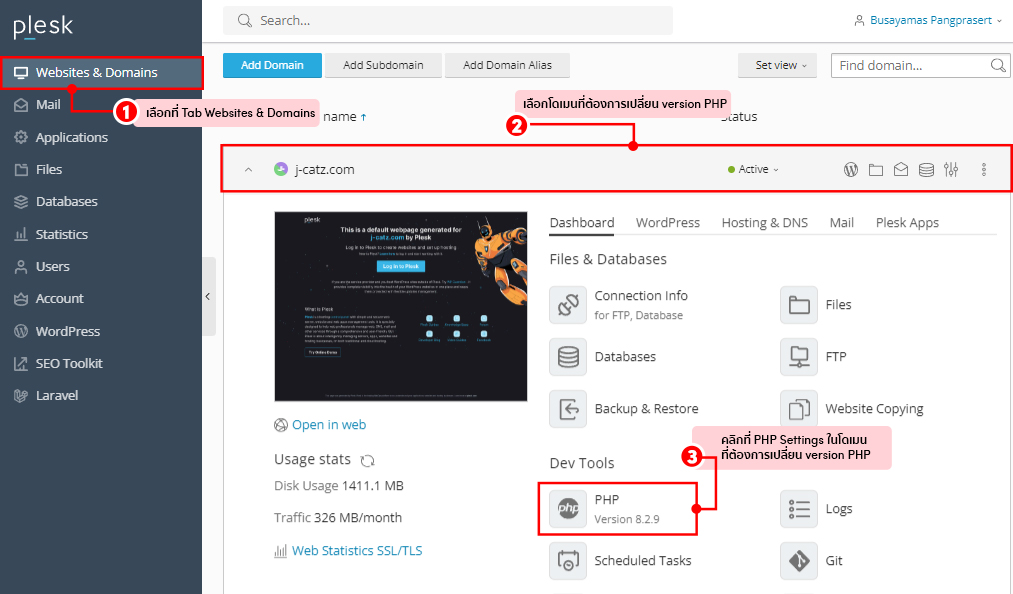Switch to the Mail tab

pos(842,223)
